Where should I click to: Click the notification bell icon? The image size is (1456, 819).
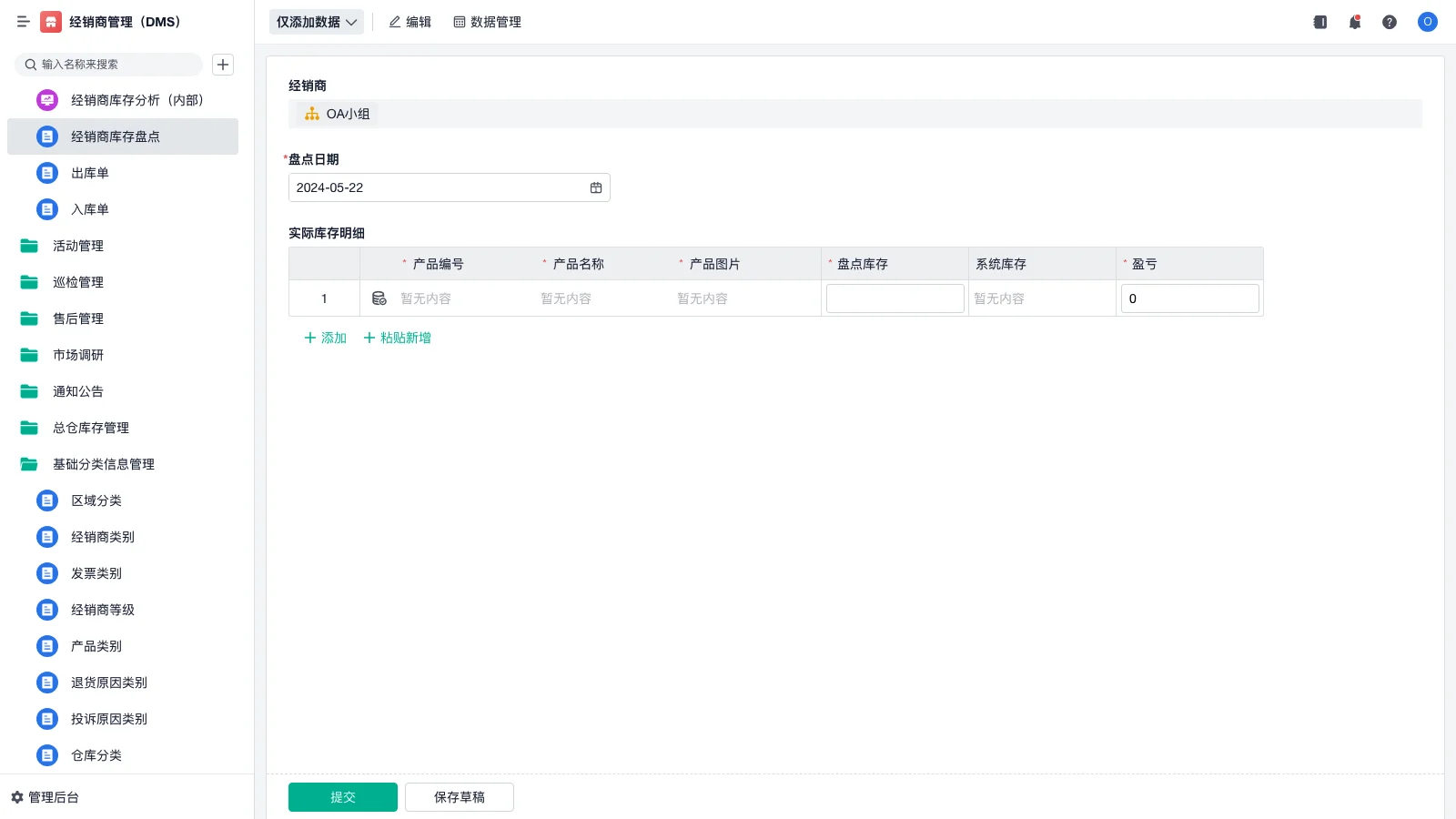pyautogui.click(x=1354, y=22)
